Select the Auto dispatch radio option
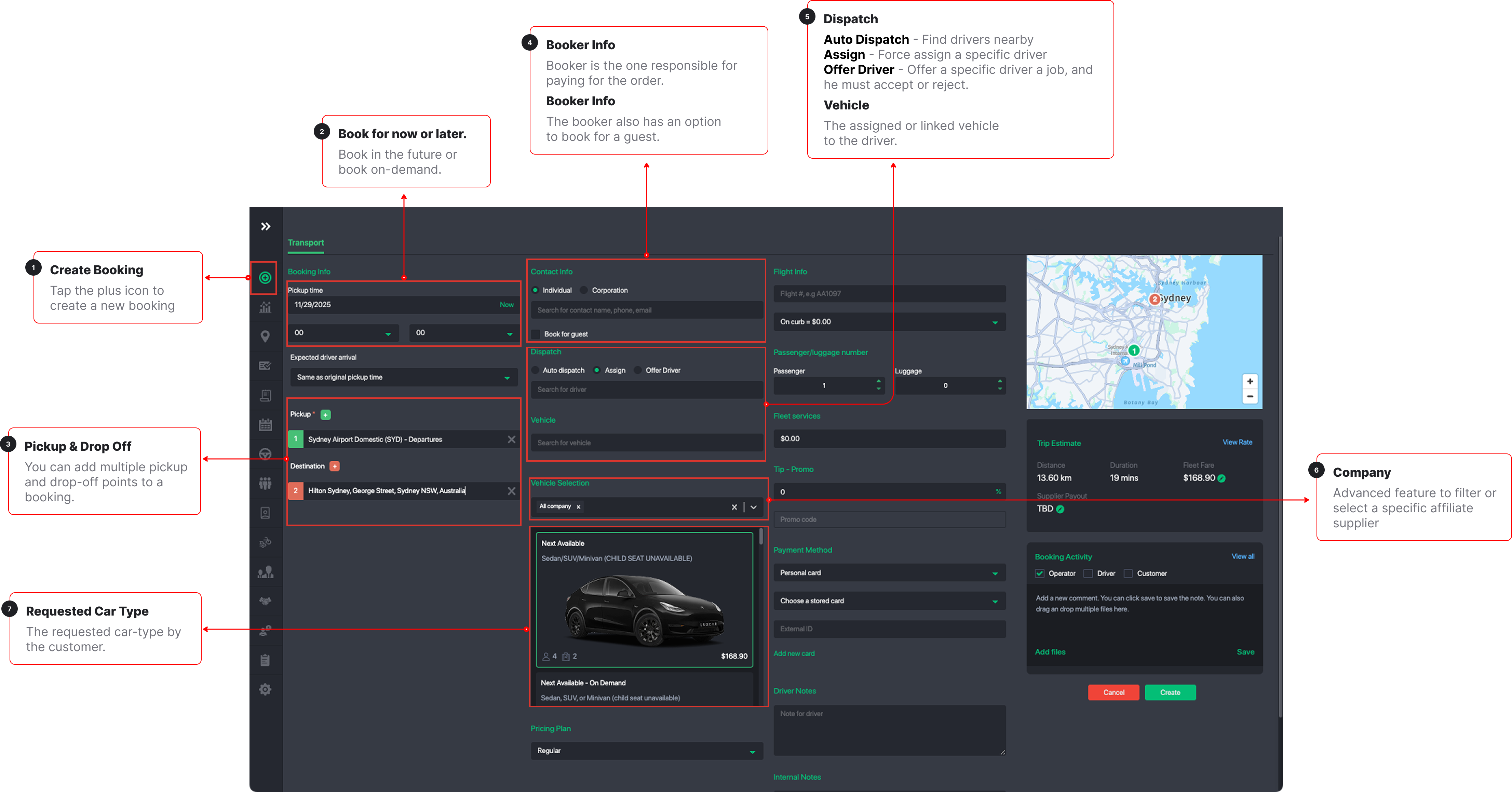This screenshot has height=792, width=1512. (535, 370)
